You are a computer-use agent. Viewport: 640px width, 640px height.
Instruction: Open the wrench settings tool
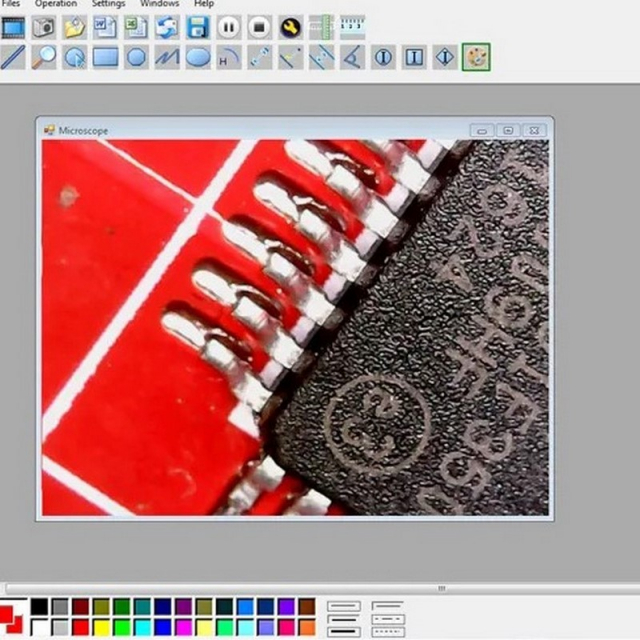coord(290,28)
